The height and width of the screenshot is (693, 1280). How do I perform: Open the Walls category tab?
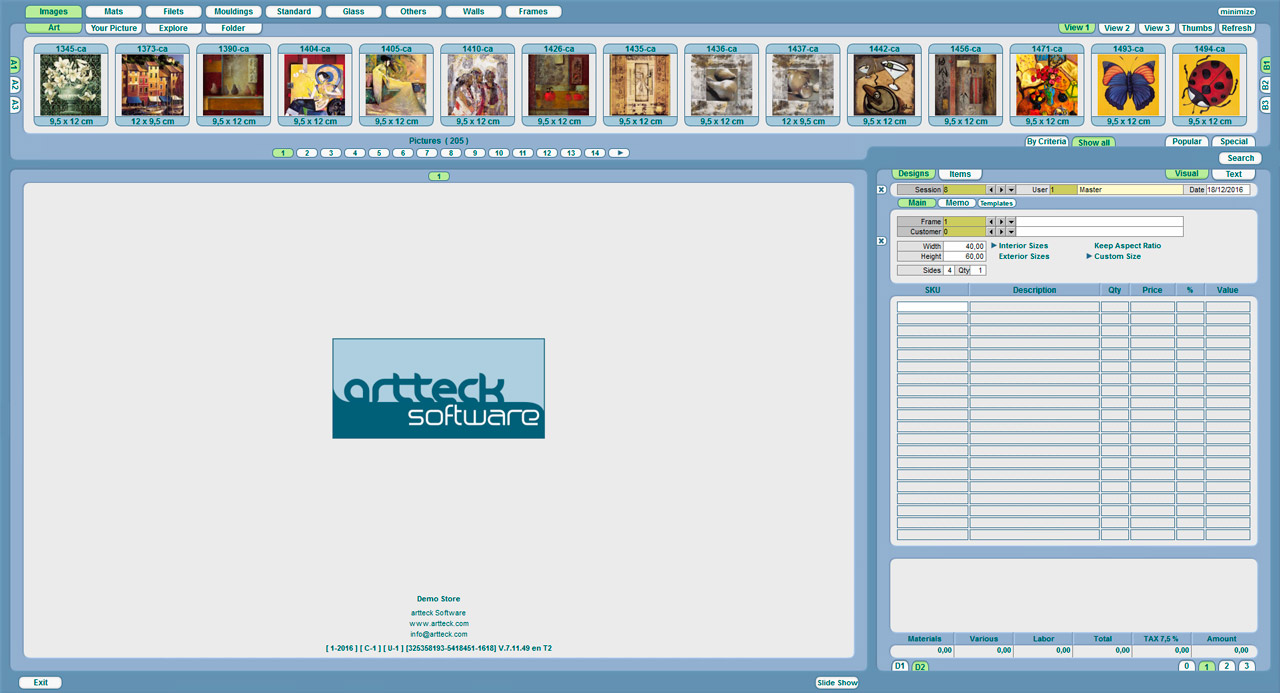(473, 12)
